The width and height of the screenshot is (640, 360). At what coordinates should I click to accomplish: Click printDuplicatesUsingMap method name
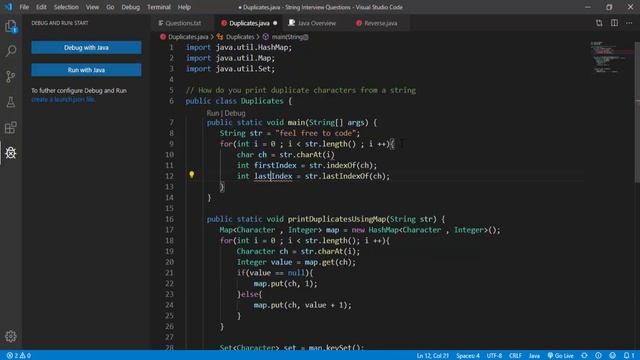click(337, 219)
